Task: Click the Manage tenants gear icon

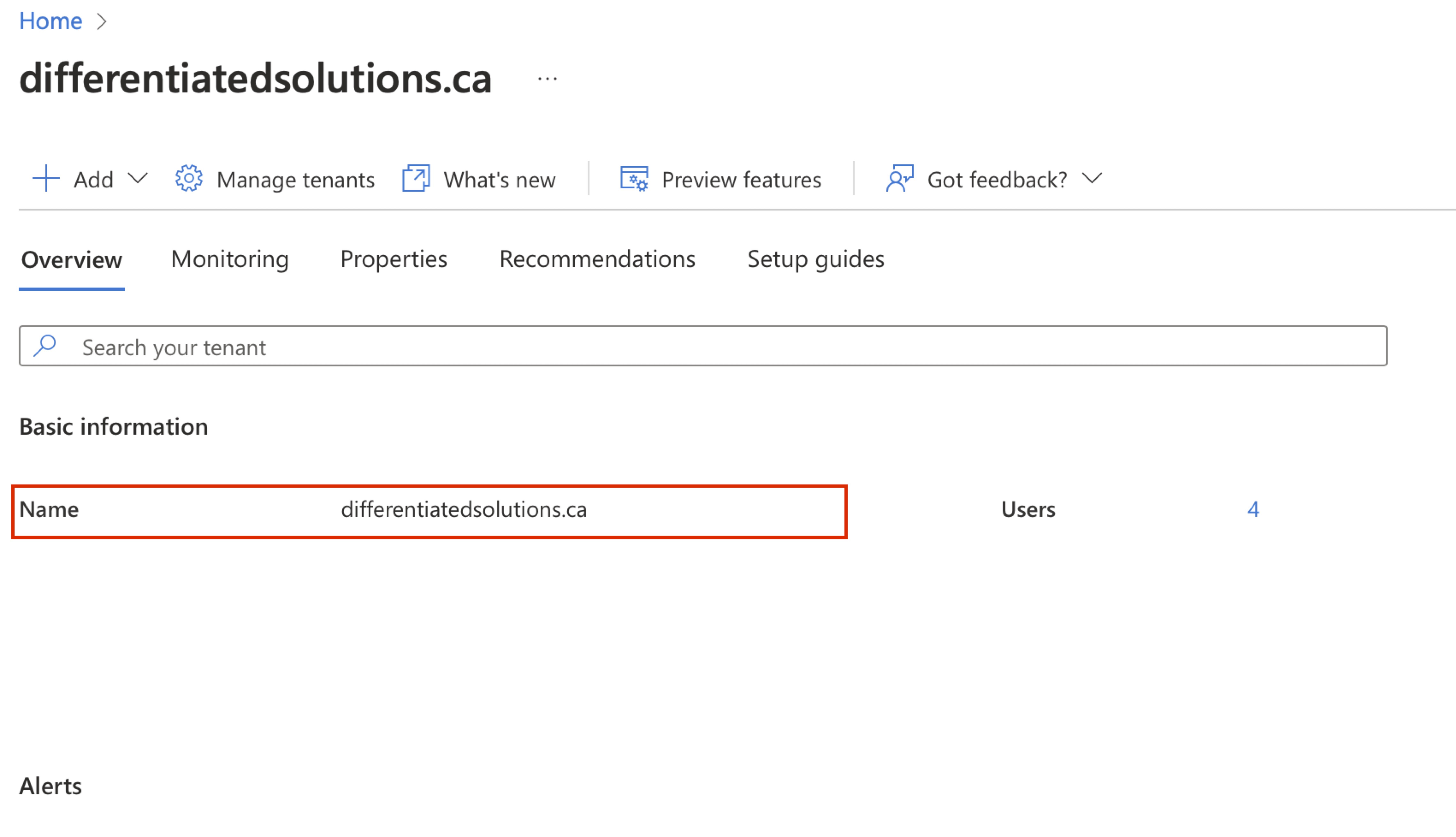Action: pos(189,179)
